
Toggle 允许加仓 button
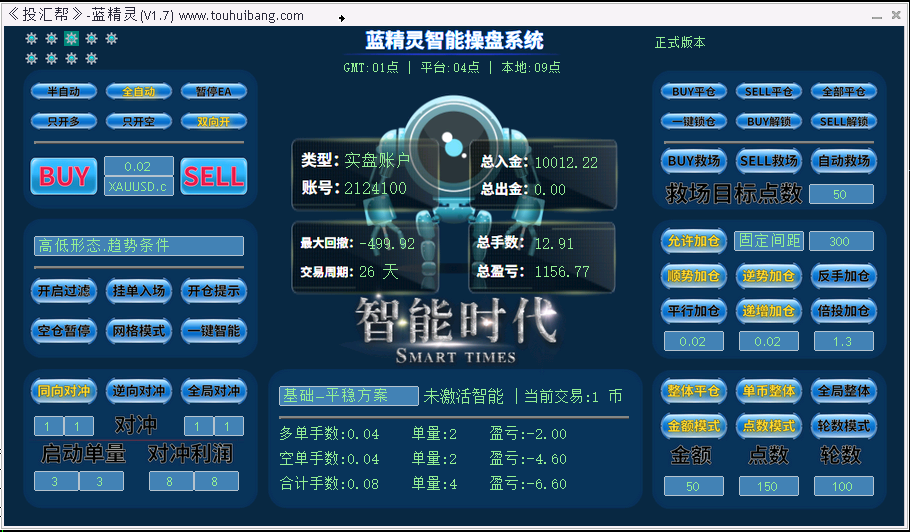coord(694,241)
